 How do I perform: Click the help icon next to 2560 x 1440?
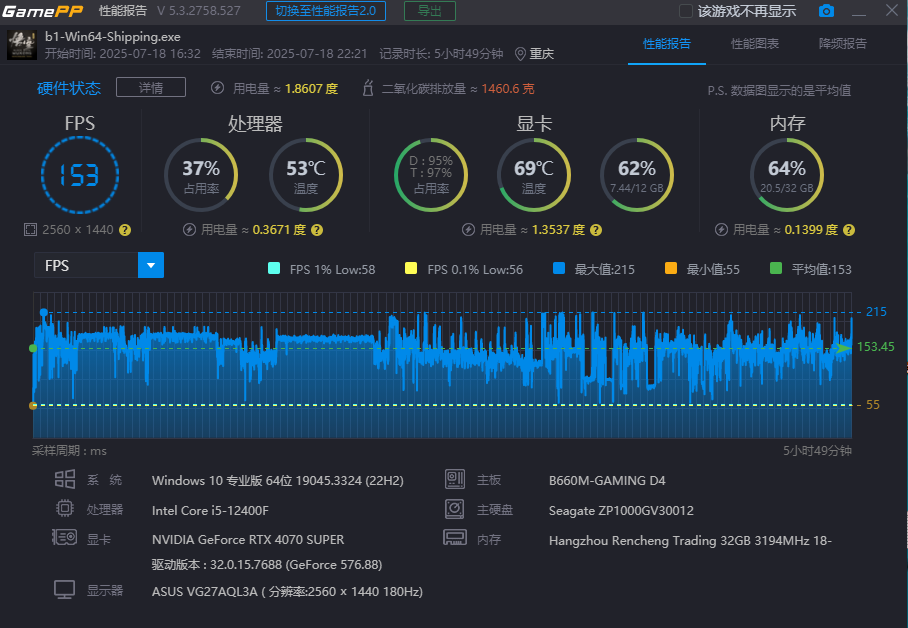[125, 231]
